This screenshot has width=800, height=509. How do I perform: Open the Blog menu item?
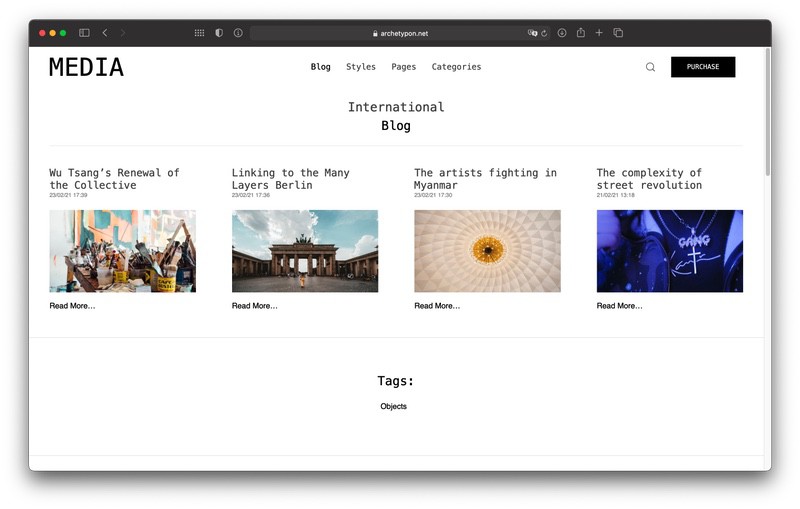[x=320, y=67]
